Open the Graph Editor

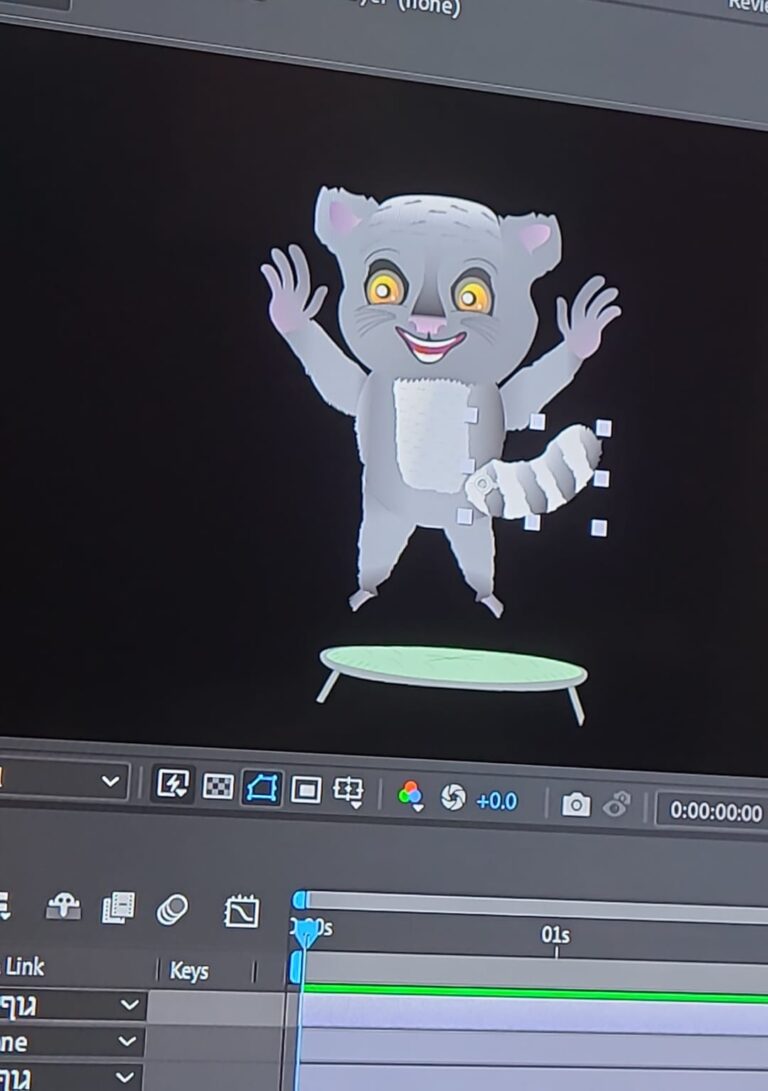click(x=242, y=911)
